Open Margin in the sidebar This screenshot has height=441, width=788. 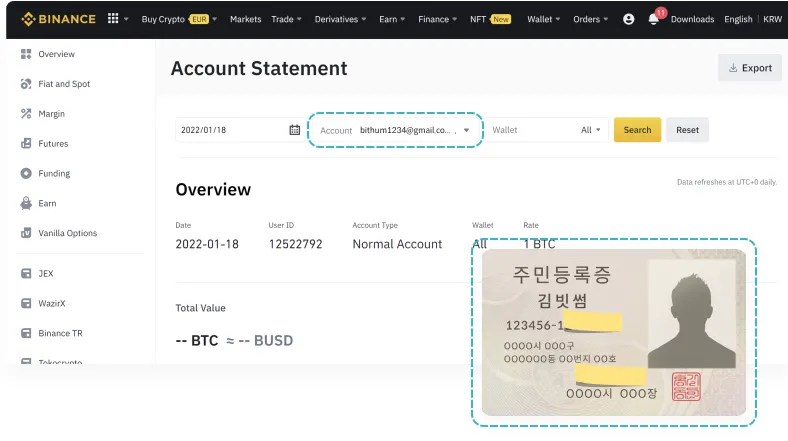click(x=52, y=114)
